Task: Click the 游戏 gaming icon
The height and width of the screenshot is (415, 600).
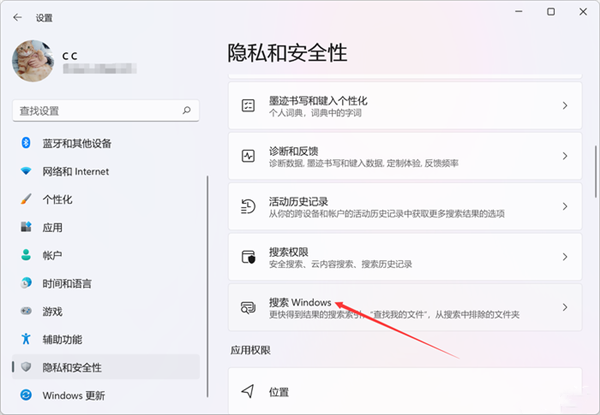Action: coord(26,311)
